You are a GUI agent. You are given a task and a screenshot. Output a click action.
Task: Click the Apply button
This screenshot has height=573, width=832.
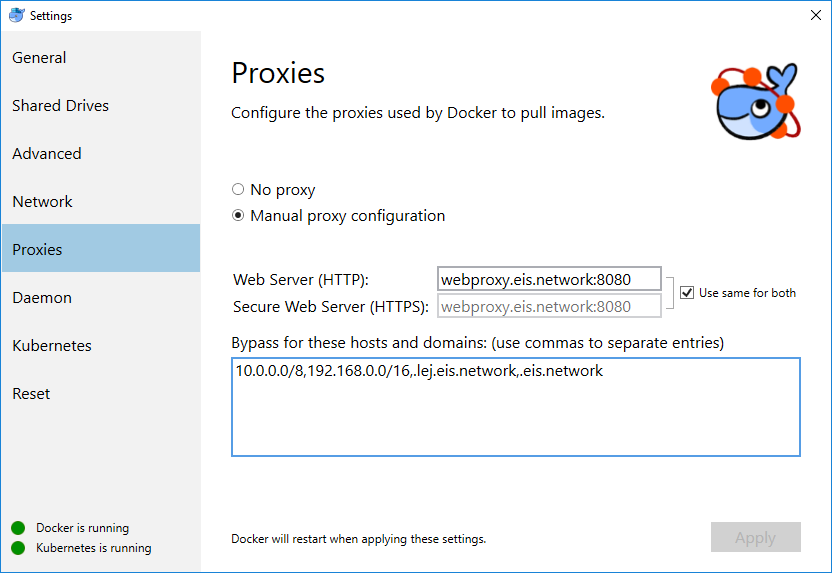755,538
